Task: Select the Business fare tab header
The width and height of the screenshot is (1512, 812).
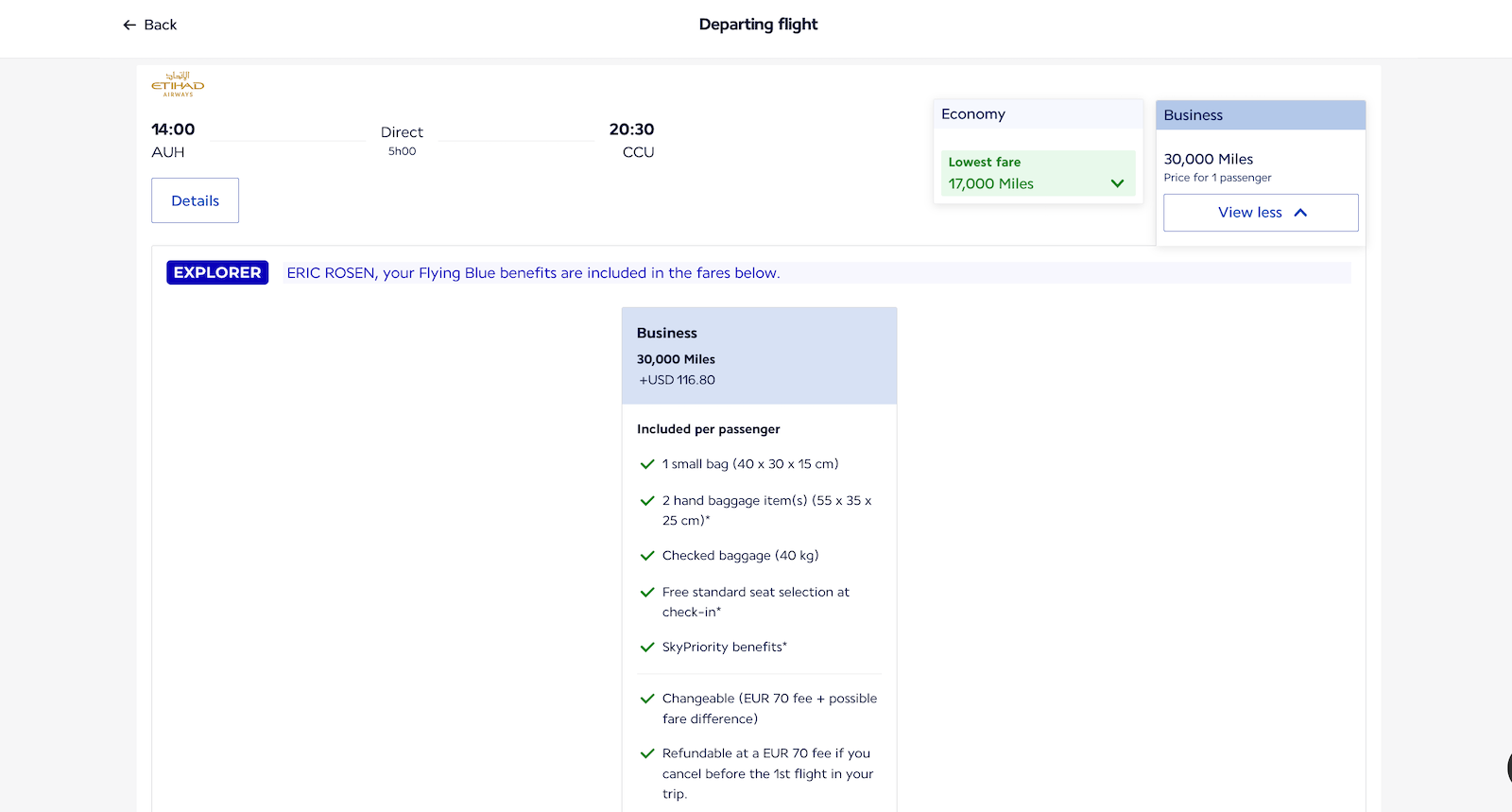Action: [x=1261, y=115]
